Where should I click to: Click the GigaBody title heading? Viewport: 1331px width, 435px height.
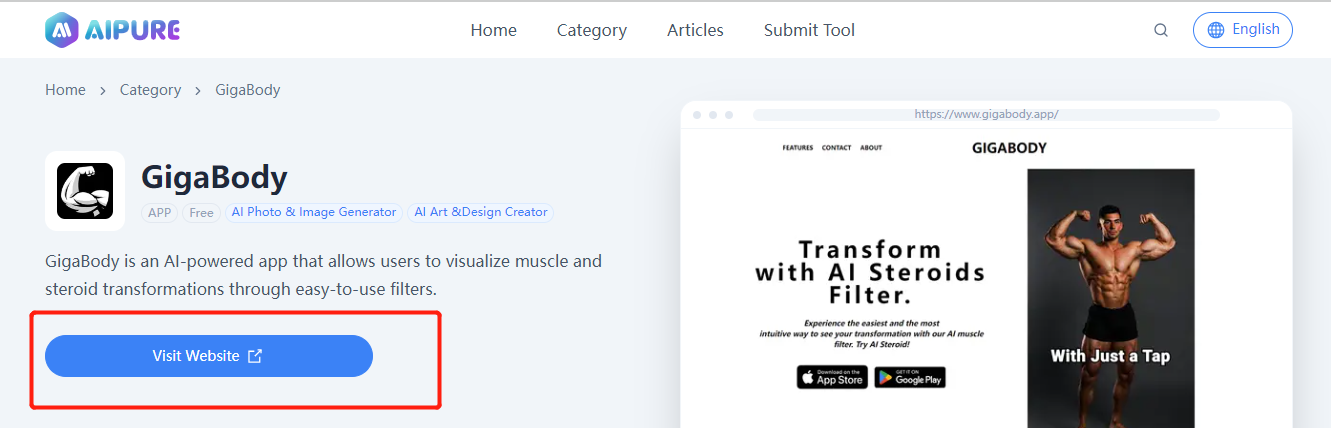click(214, 177)
